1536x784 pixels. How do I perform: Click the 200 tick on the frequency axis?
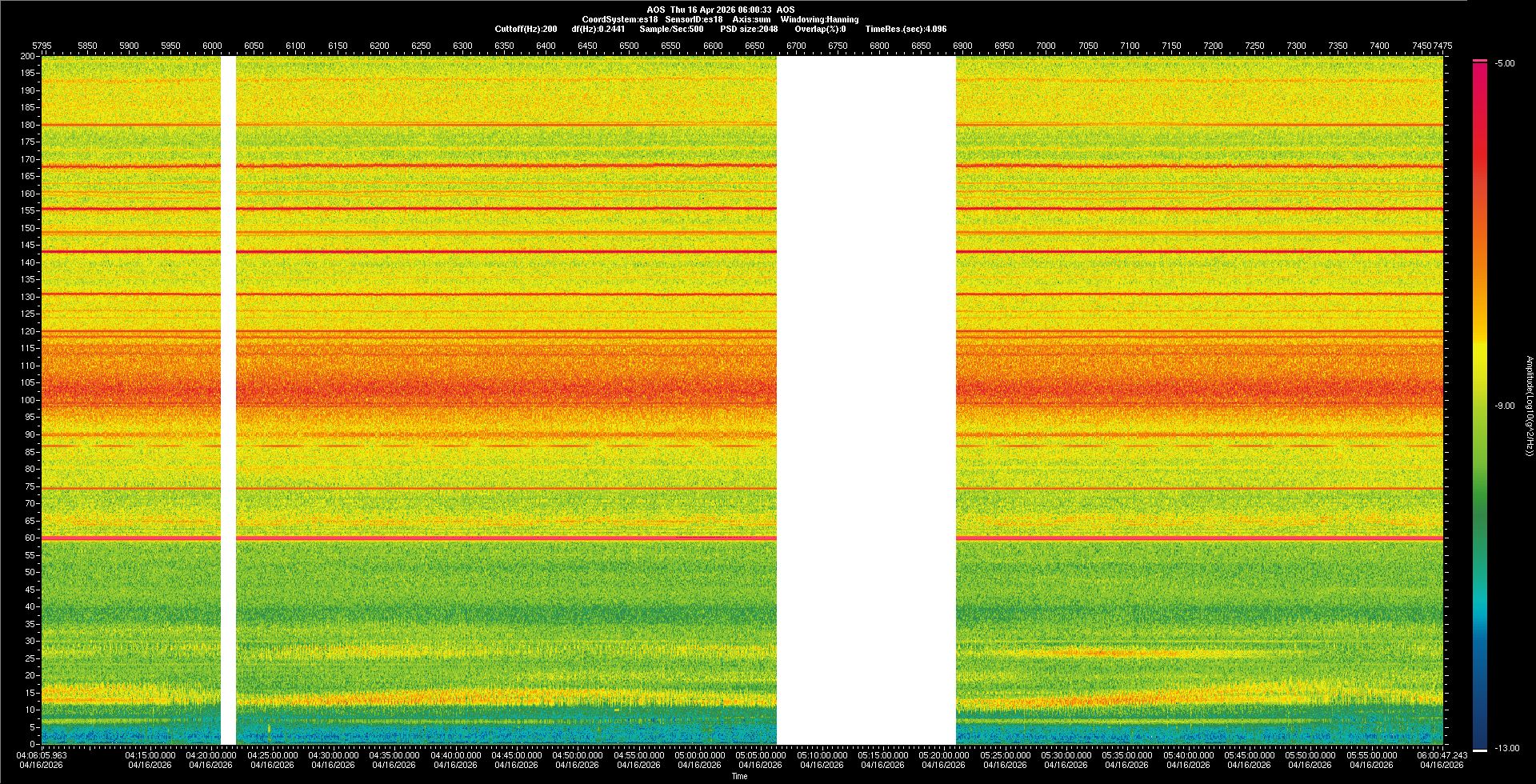tap(27, 57)
